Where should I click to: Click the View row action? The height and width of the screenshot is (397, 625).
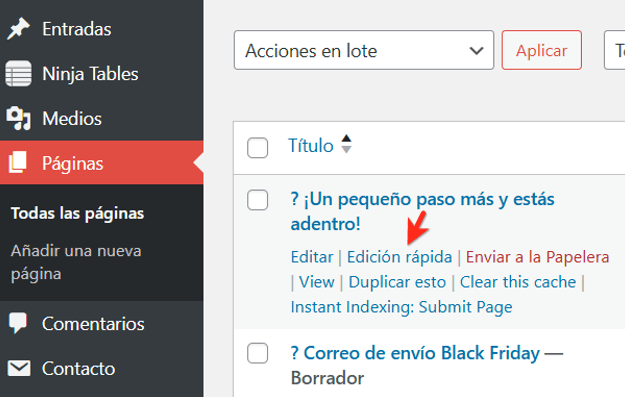[x=316, y=282]
